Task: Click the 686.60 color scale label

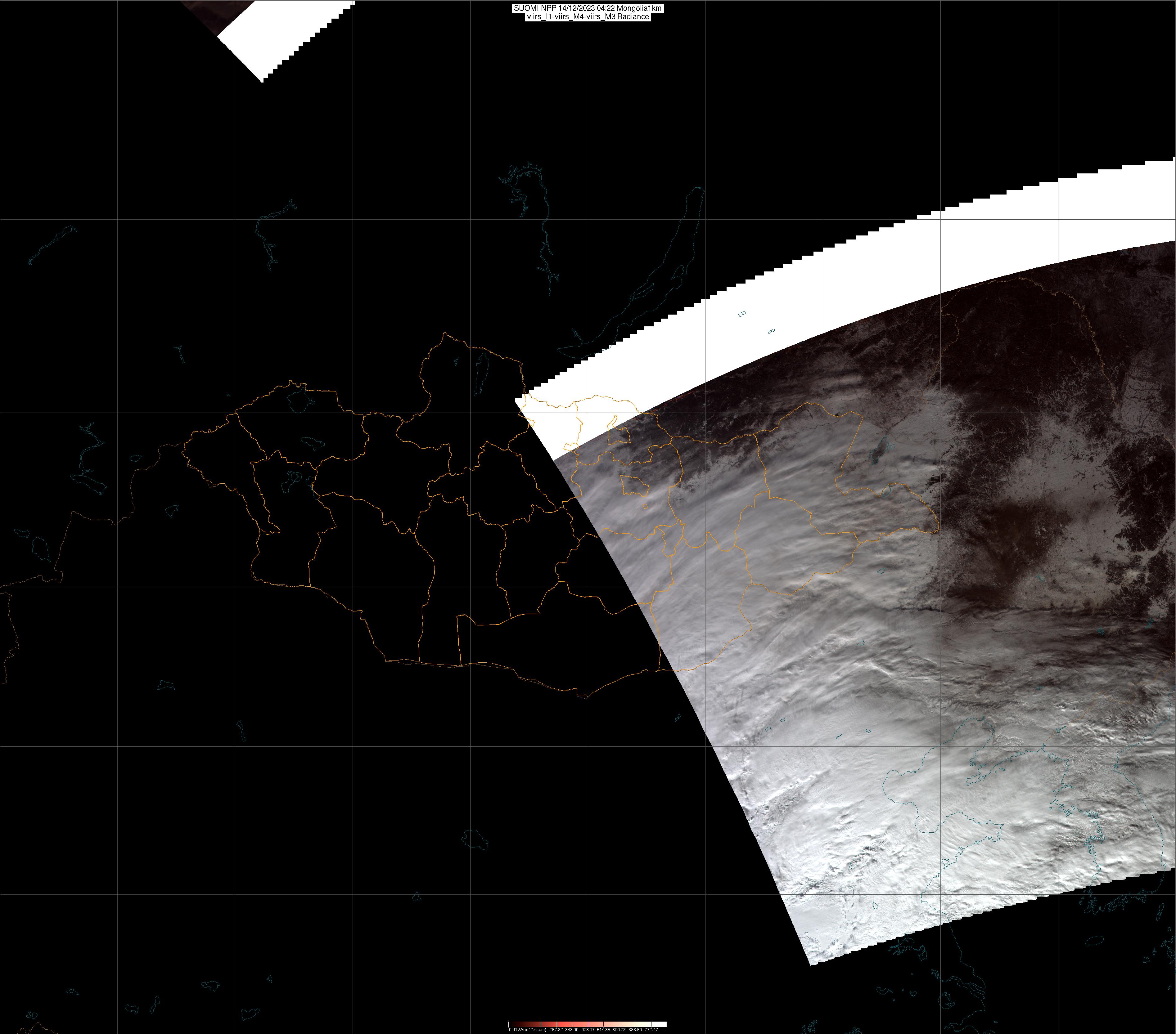Action: tap(635, 1029)
